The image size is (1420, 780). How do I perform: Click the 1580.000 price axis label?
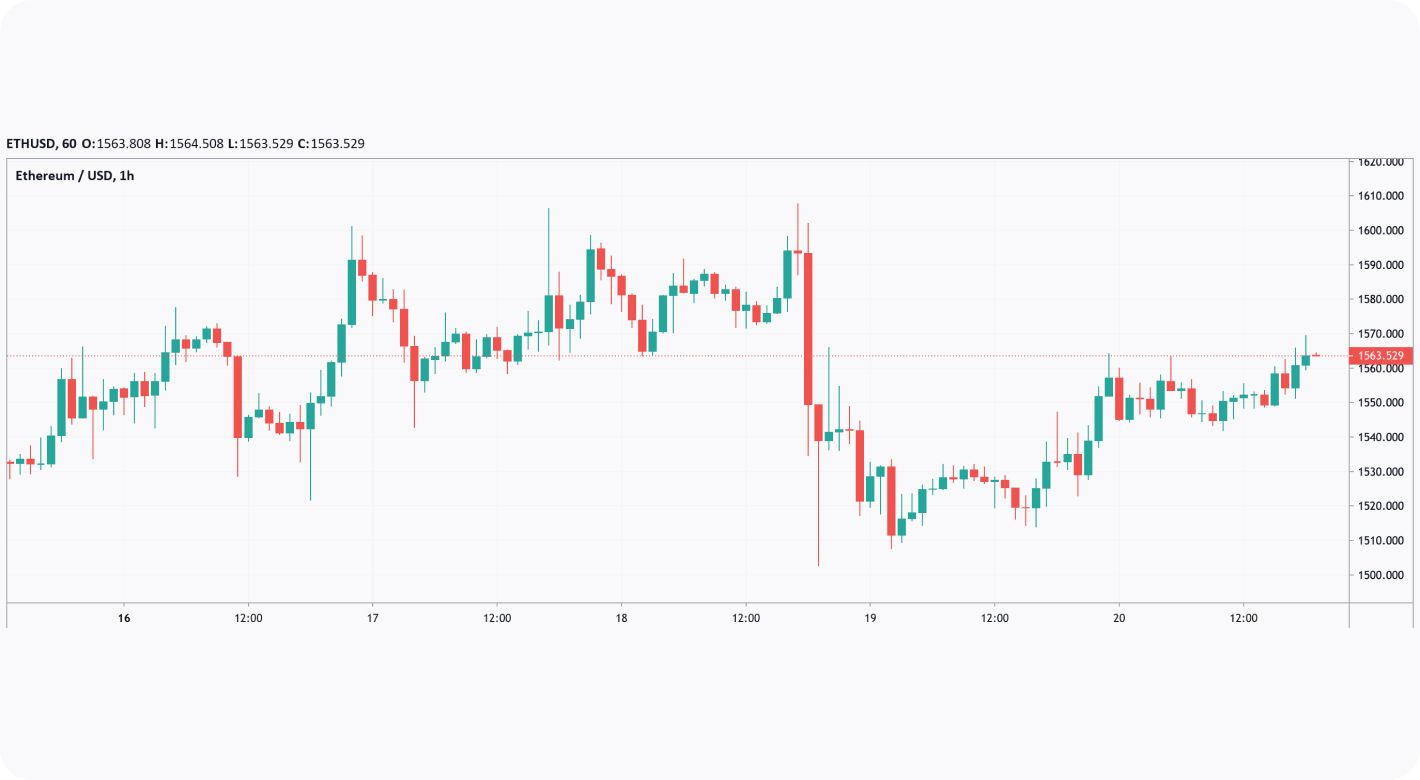point(1382,299)
